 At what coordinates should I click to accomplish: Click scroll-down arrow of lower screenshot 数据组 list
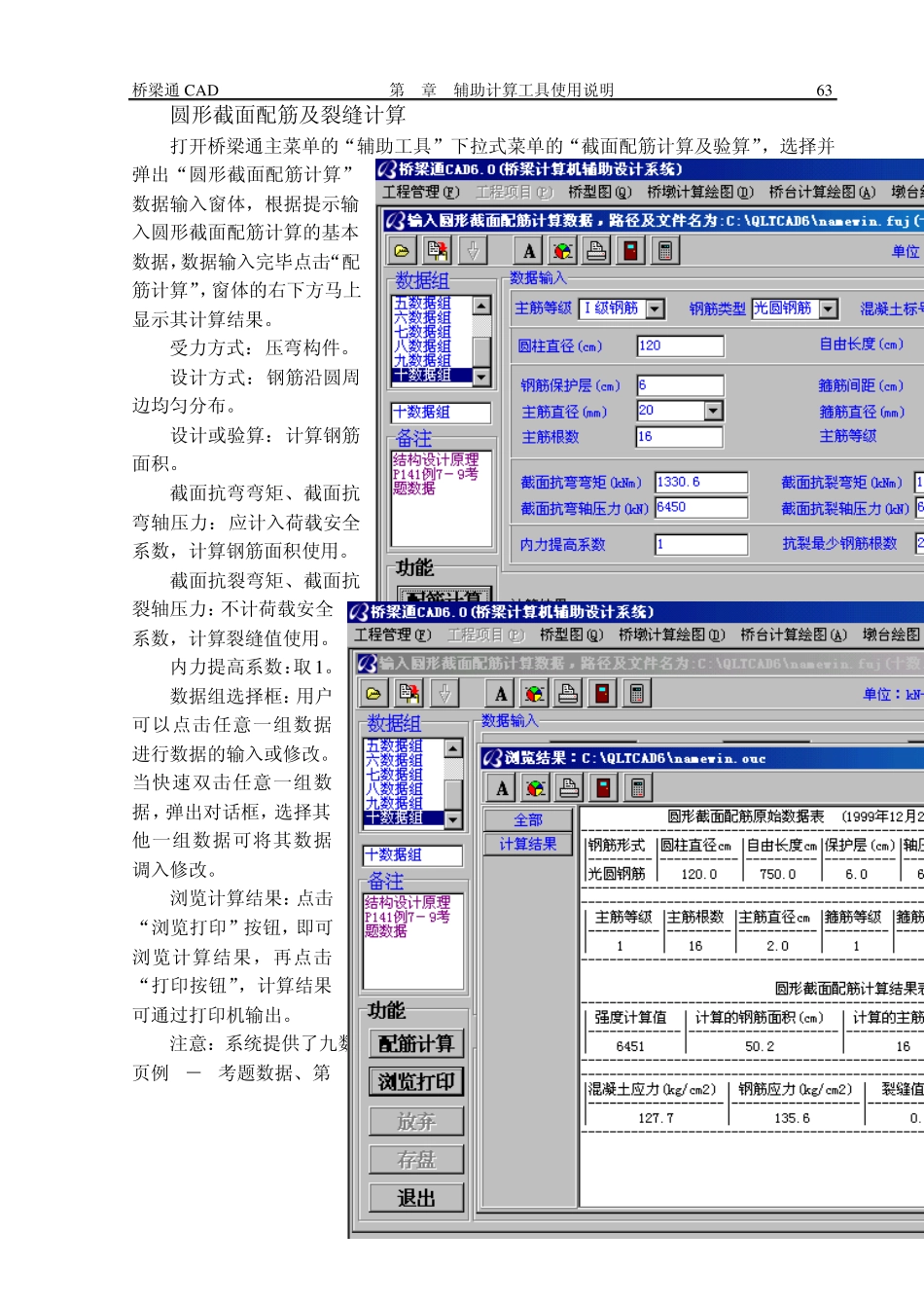tap(453, 819)
